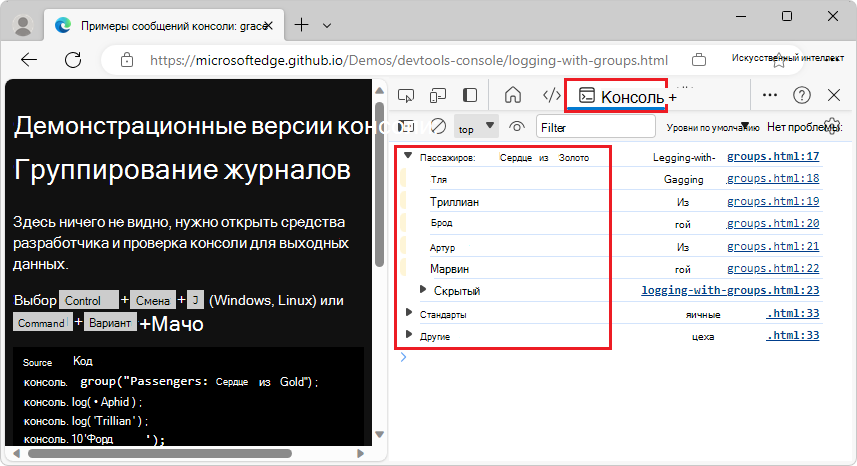Toggle the activity bar dock icon

[x=470, y=95]
